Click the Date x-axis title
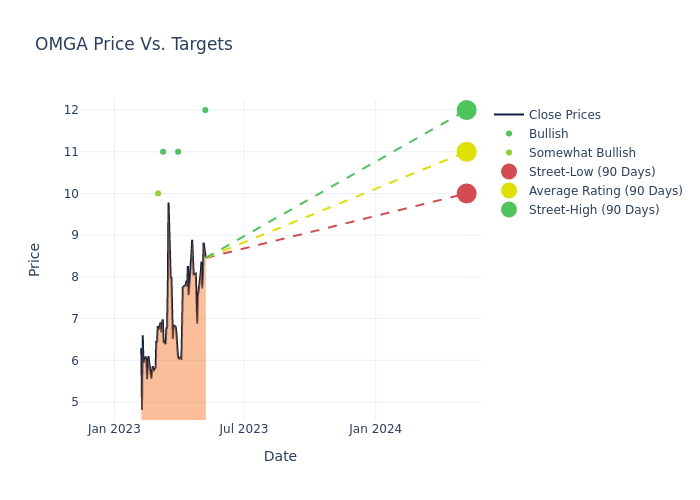Viewport: 700px width, 500px height. click(280, 457)
